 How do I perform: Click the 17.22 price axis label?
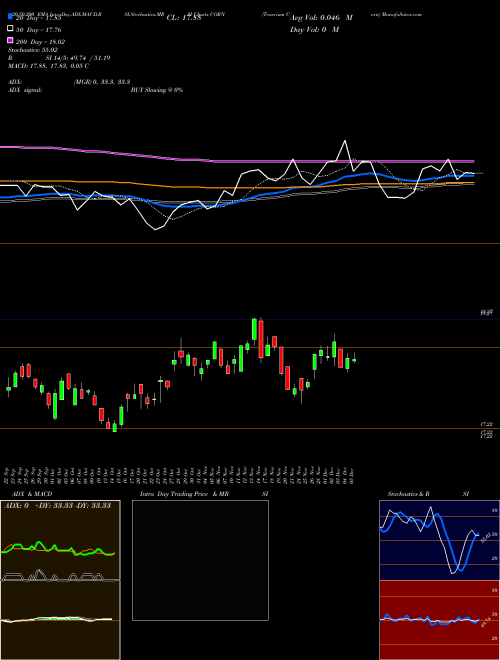click(x=487, y=425)
